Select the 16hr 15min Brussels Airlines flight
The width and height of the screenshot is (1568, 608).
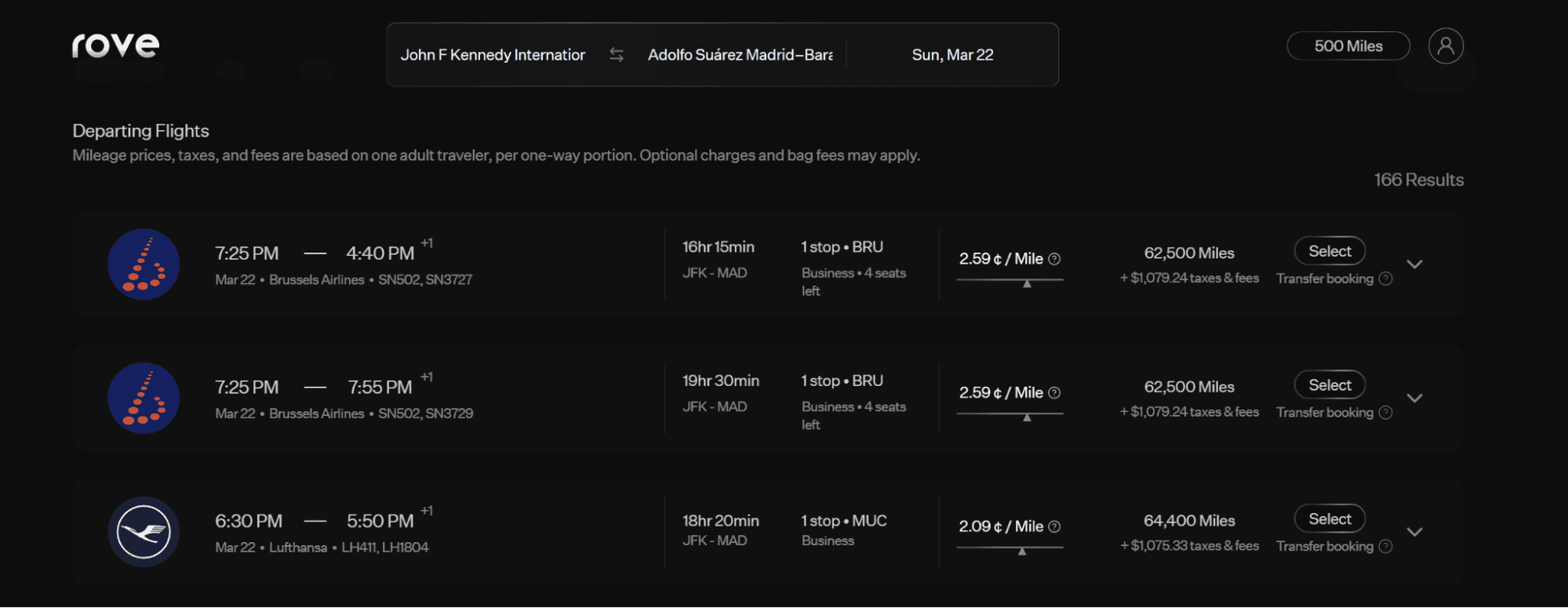[1330, 251]
